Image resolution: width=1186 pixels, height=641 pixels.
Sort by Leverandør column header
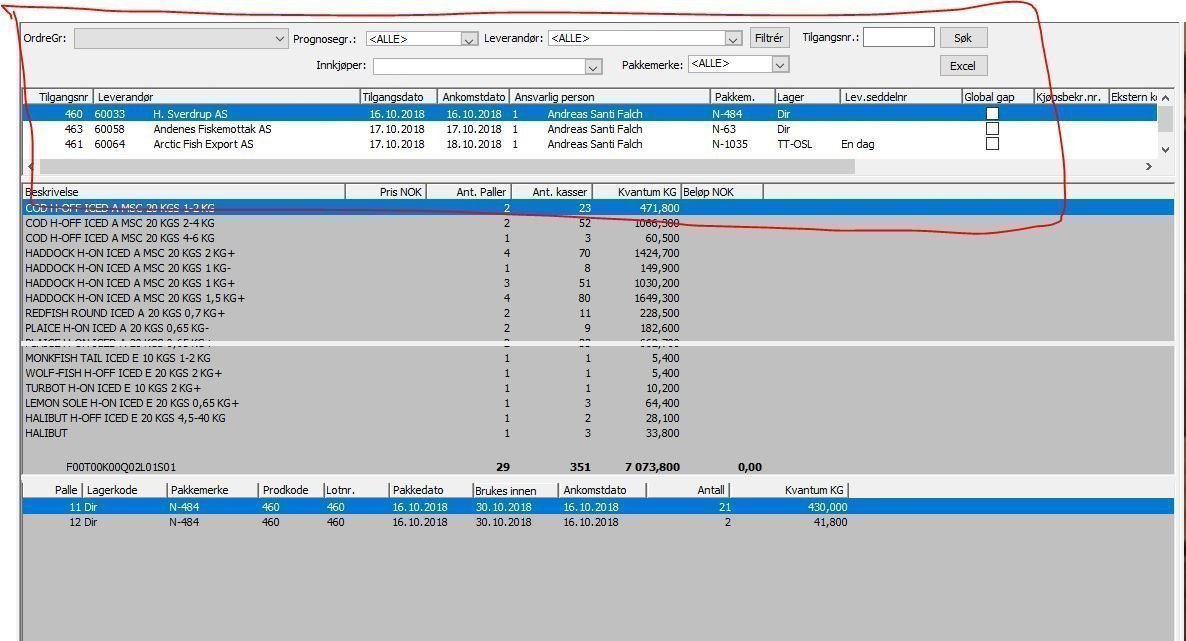tap(226, 97)
